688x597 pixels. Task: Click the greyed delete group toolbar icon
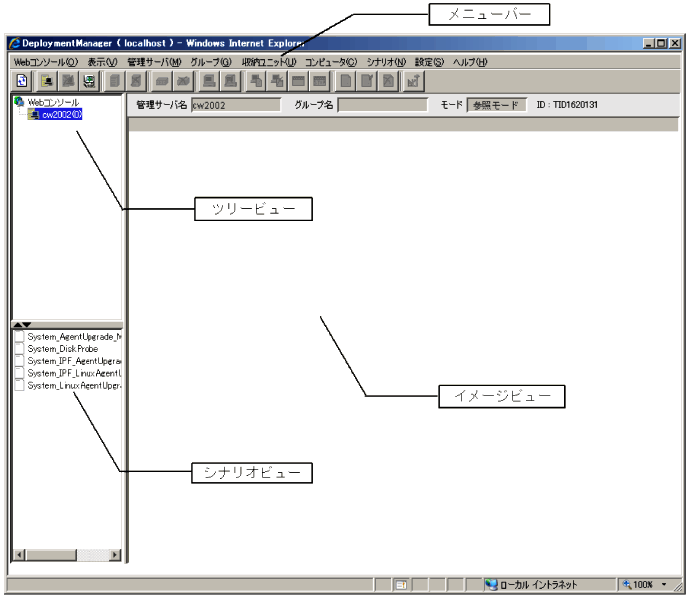(136, 81)
